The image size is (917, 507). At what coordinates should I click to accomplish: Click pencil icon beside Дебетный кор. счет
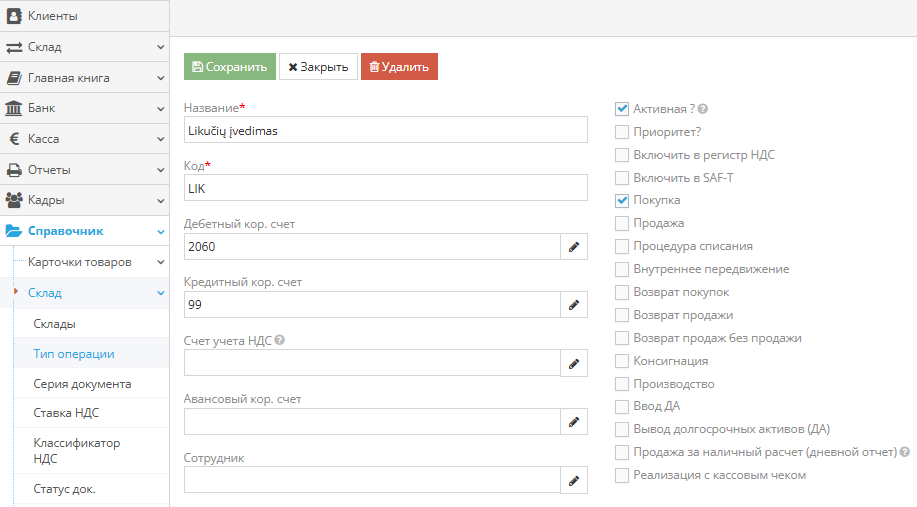pos(574,247)
